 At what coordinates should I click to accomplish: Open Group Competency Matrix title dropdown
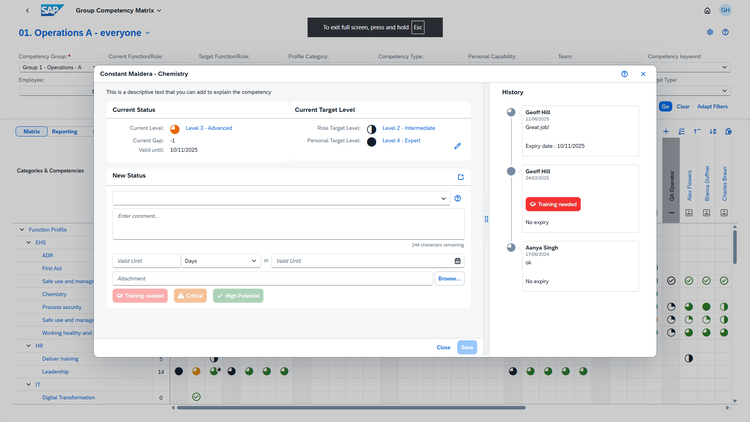[159, 11]
